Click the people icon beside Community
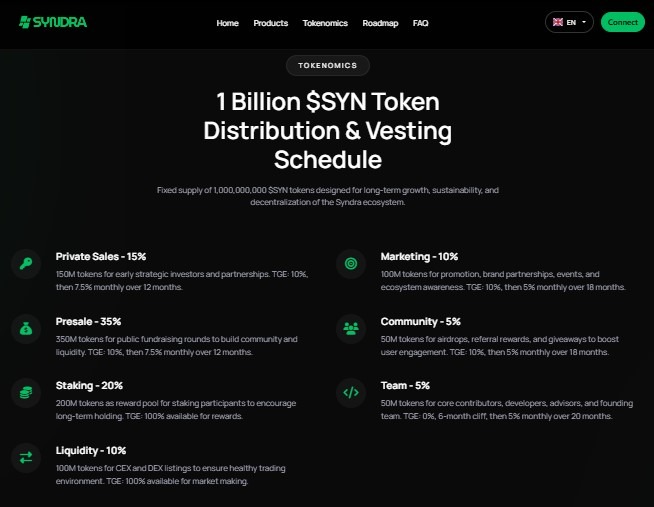The width and height of the screenshot is (654, 507). coord(350,328)
